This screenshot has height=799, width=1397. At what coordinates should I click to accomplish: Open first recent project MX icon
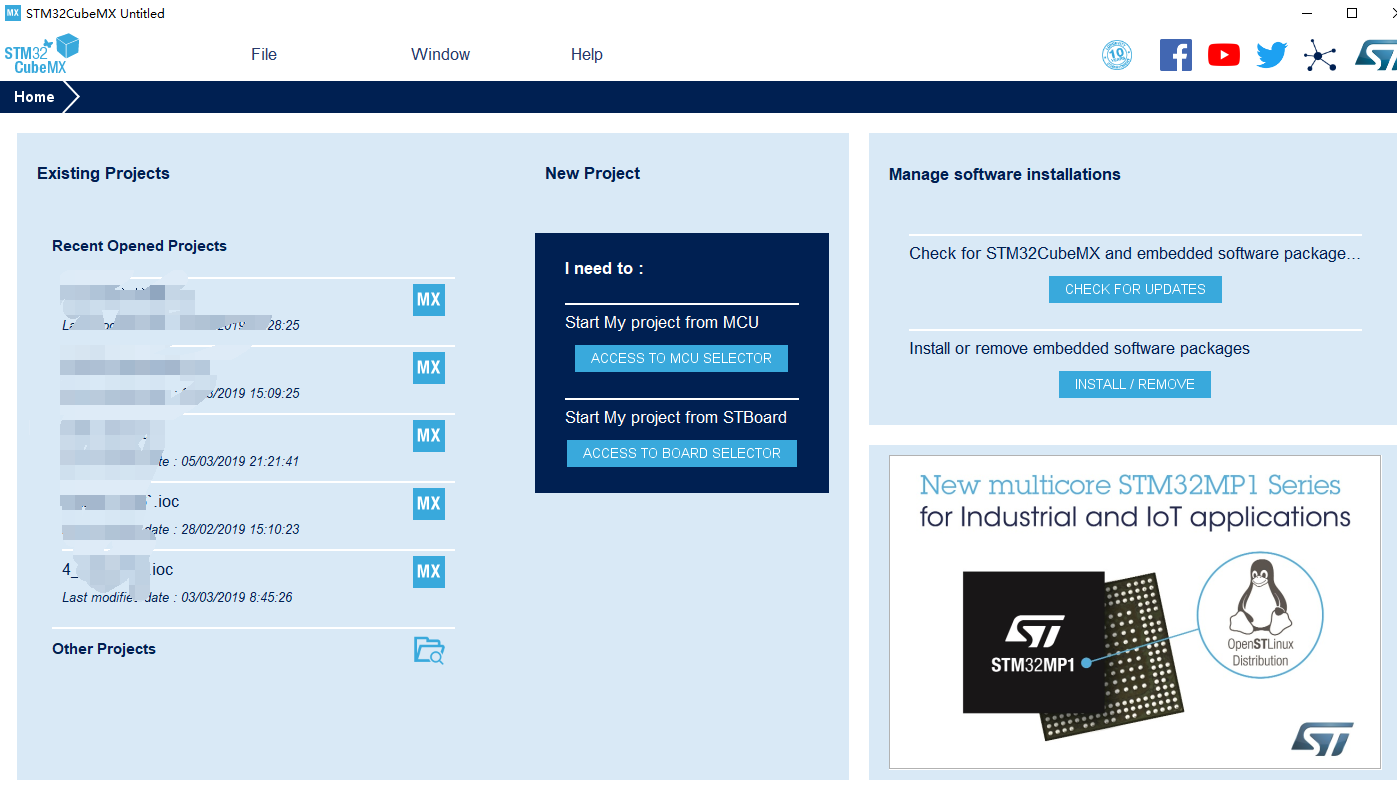[x=429, y=300]
